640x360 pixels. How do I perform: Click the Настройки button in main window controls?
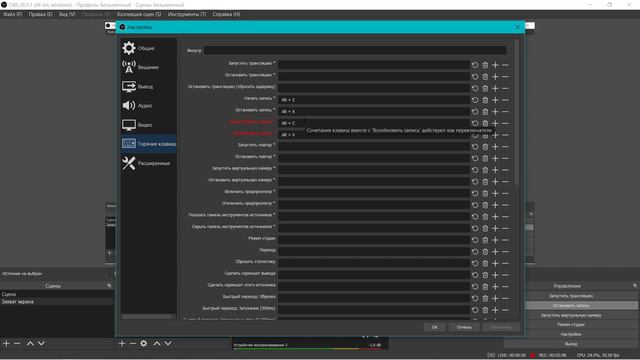point(571,334)
